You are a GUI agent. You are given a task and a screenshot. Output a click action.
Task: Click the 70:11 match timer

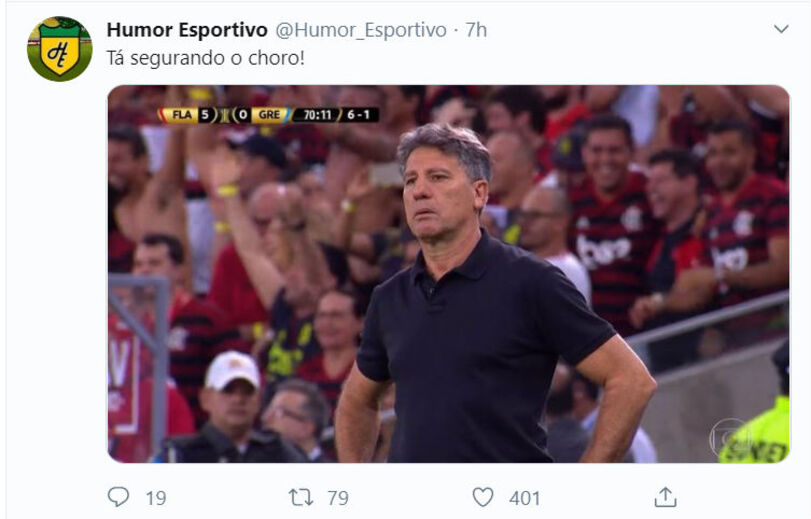tap(317, 115)
